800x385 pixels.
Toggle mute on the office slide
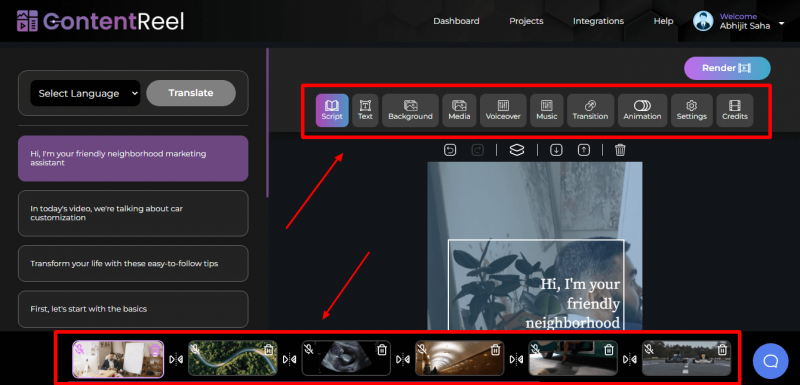(x=80, y=350)
